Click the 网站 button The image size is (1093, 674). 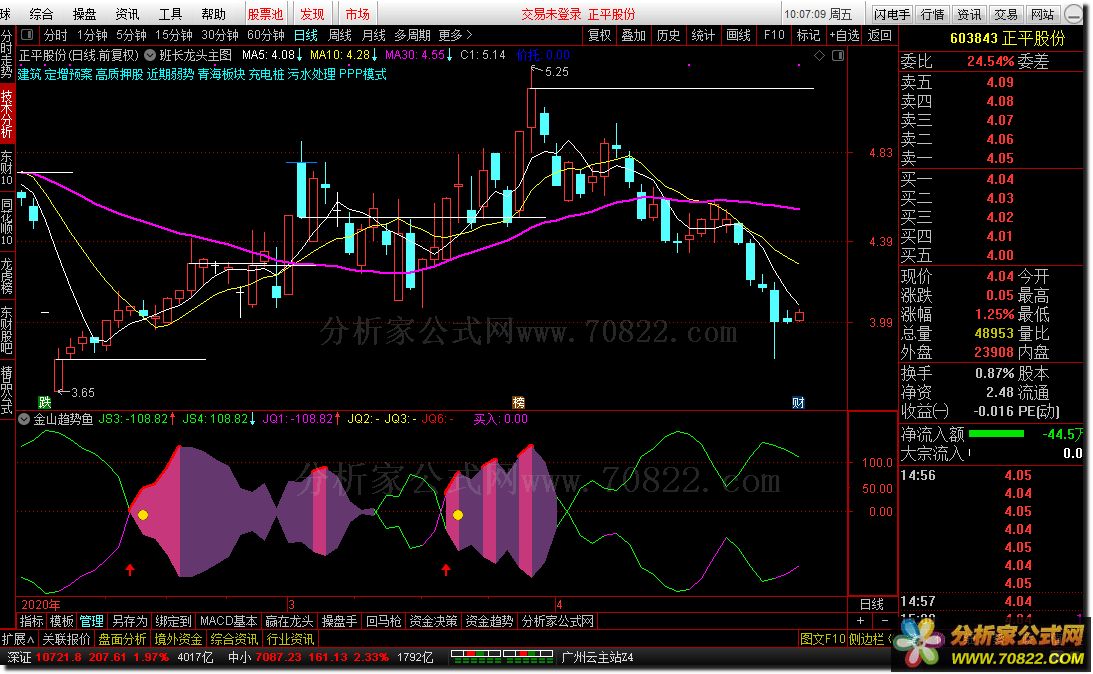[1043, 14]
